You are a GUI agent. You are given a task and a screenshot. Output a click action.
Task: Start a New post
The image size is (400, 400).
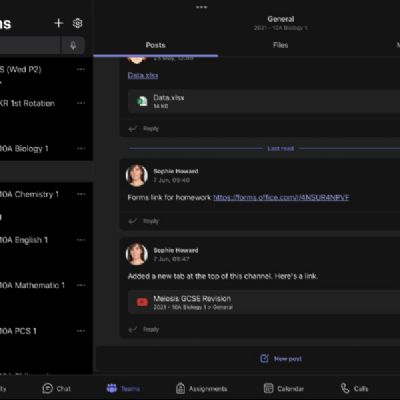coord(281,359)
